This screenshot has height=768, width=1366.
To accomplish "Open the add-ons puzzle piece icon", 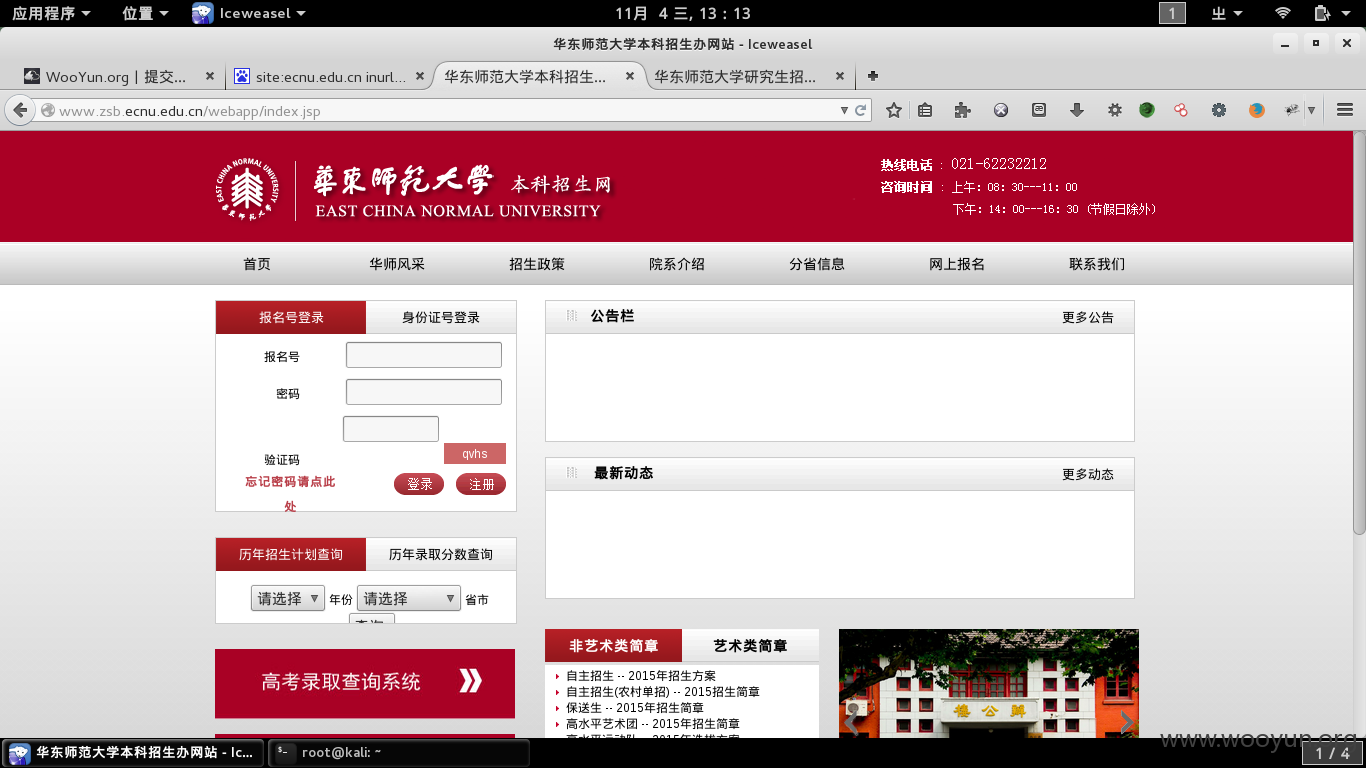I will [x=963, y=111].
